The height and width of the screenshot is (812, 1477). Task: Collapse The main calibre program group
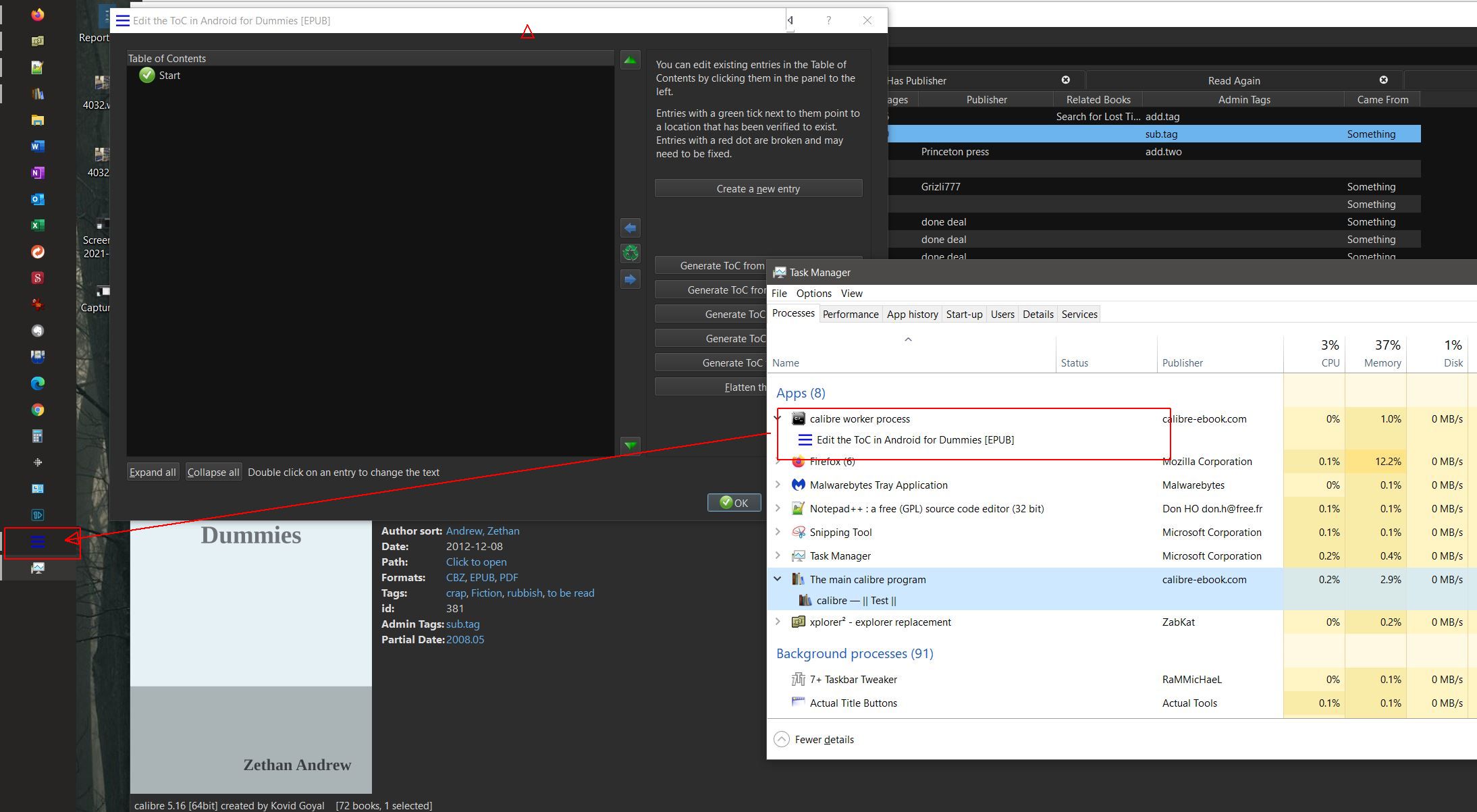pos(778,579)
